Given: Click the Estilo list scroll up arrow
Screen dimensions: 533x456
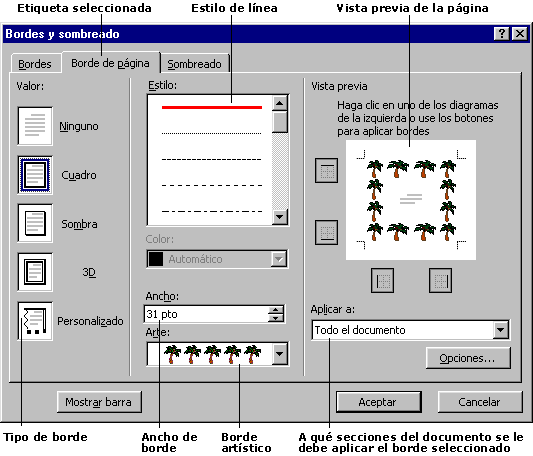Looking at the screenshot, I should [x=280, y=103].
